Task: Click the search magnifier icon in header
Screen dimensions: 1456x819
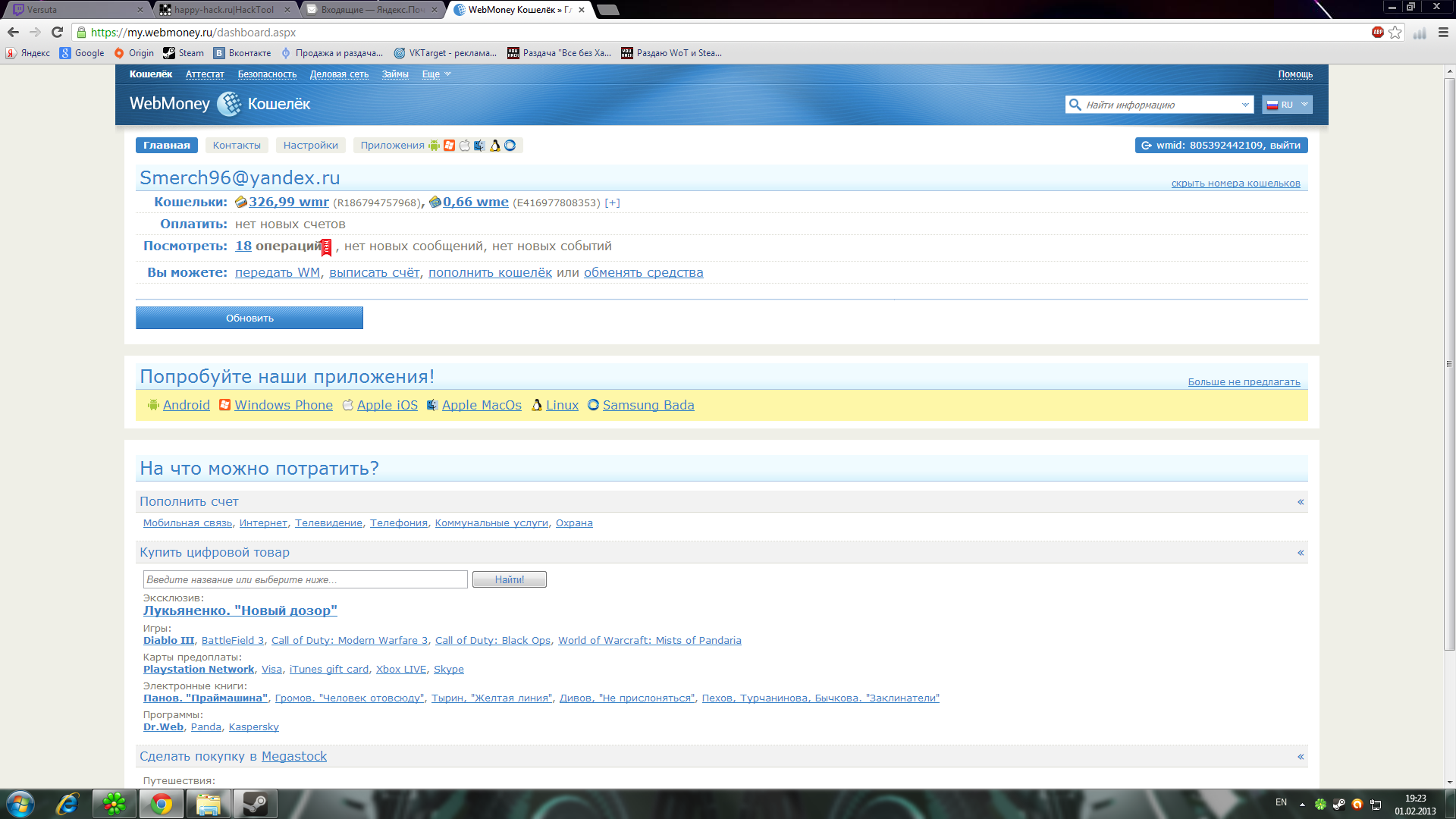Action: (1075, 105)
